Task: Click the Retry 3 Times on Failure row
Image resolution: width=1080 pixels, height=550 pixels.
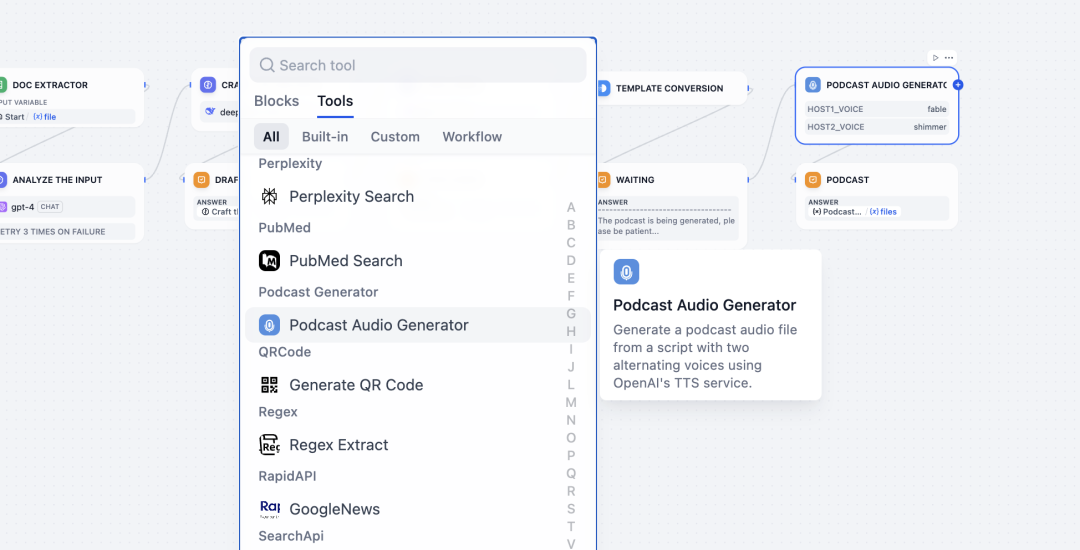Action: click(x=67, y=231)
